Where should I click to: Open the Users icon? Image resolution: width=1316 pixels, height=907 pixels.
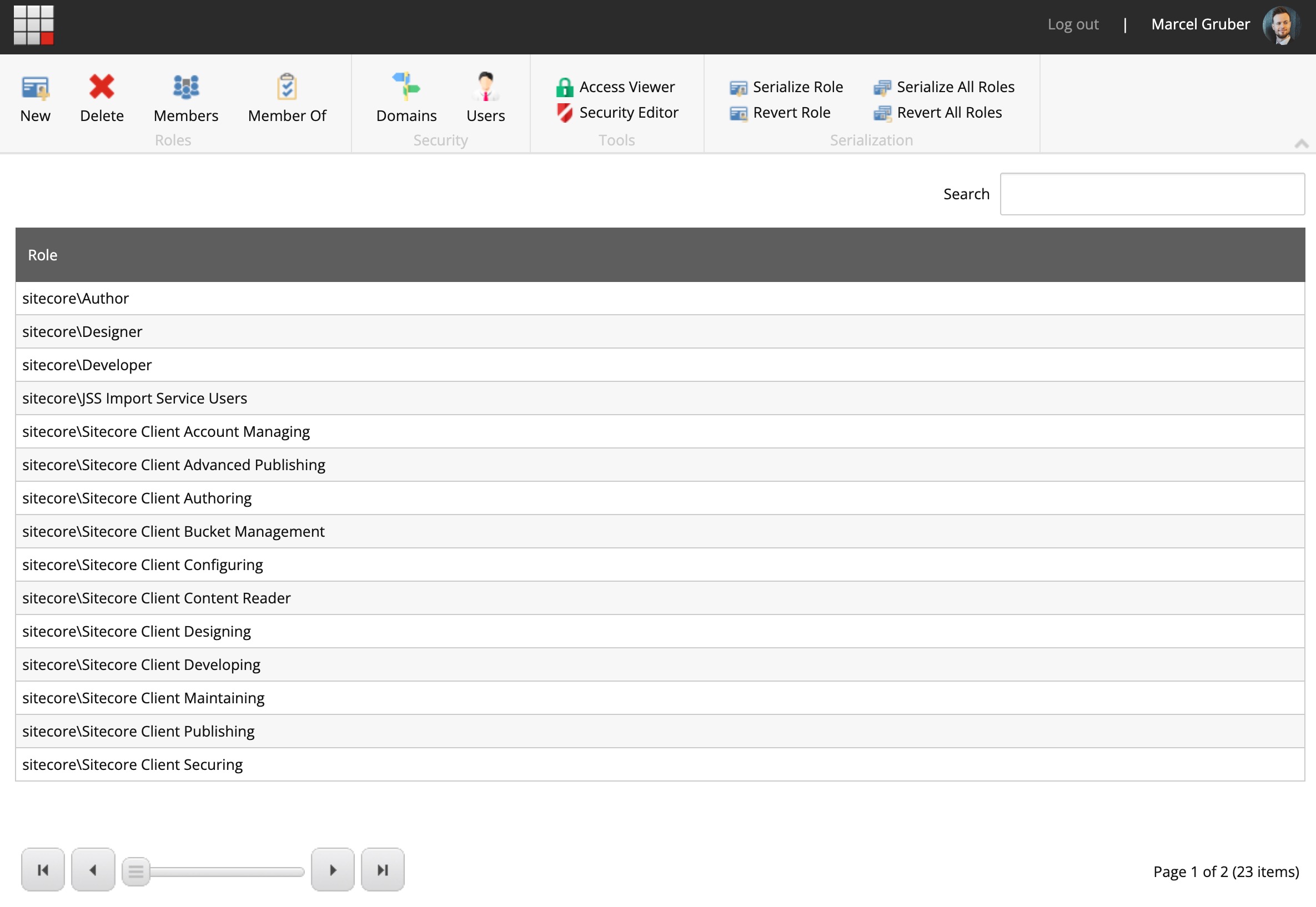click(x=485, y=86)
